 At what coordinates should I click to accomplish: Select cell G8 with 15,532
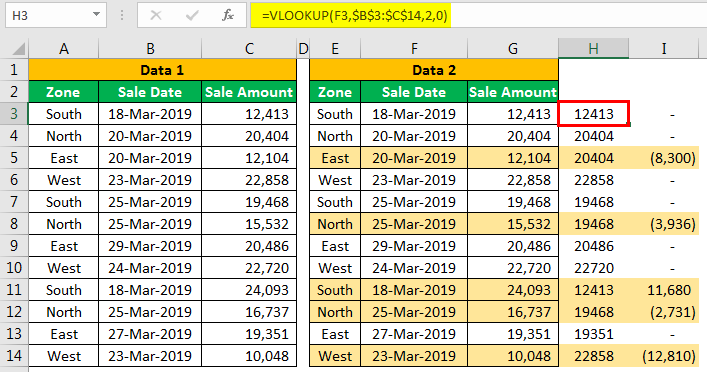click(513, 224)
